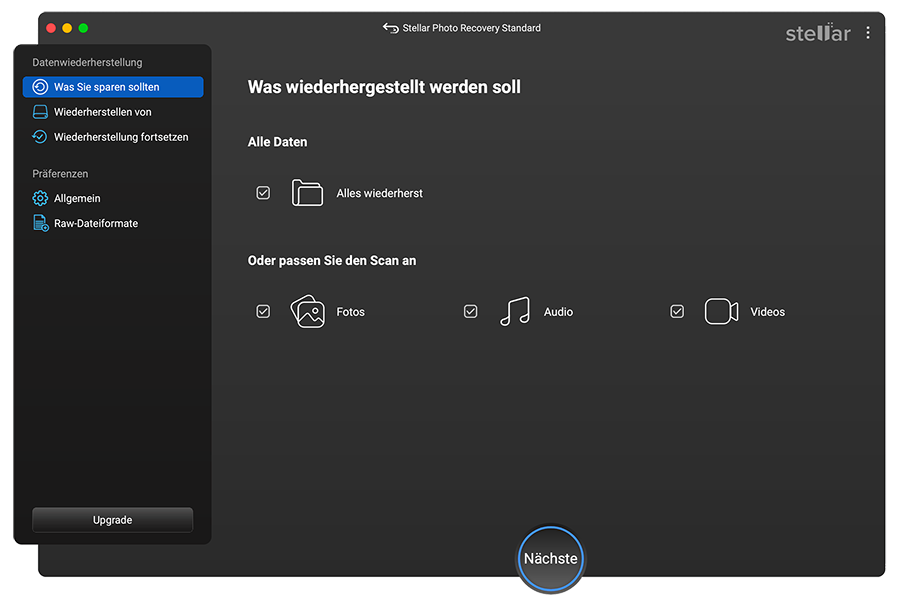Open the three-dot menu at top right
Screen dimensions: 900x607
click(867, 32)
